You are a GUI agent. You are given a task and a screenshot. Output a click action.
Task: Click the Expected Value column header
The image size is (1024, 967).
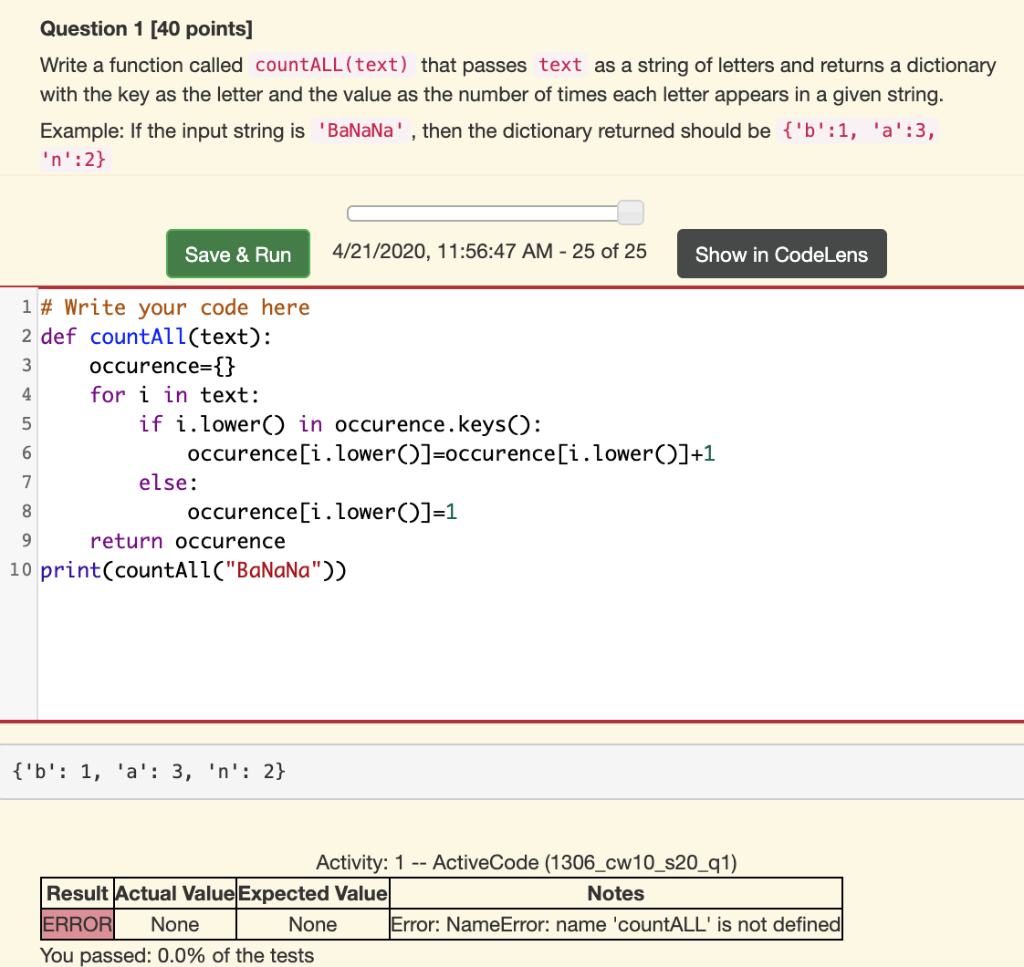pyautogui.click(x=313, y=893)
